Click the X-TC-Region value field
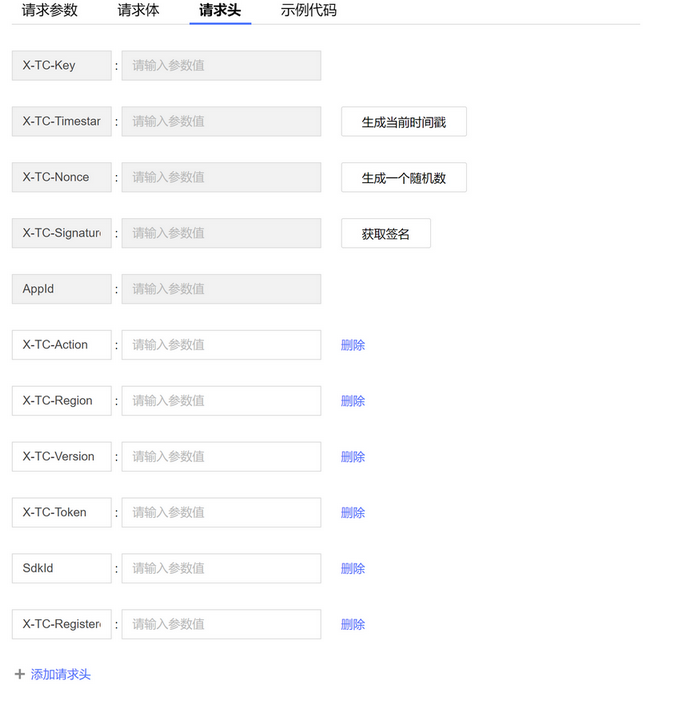Screen dimensions: 678x701 coord(221,401)
